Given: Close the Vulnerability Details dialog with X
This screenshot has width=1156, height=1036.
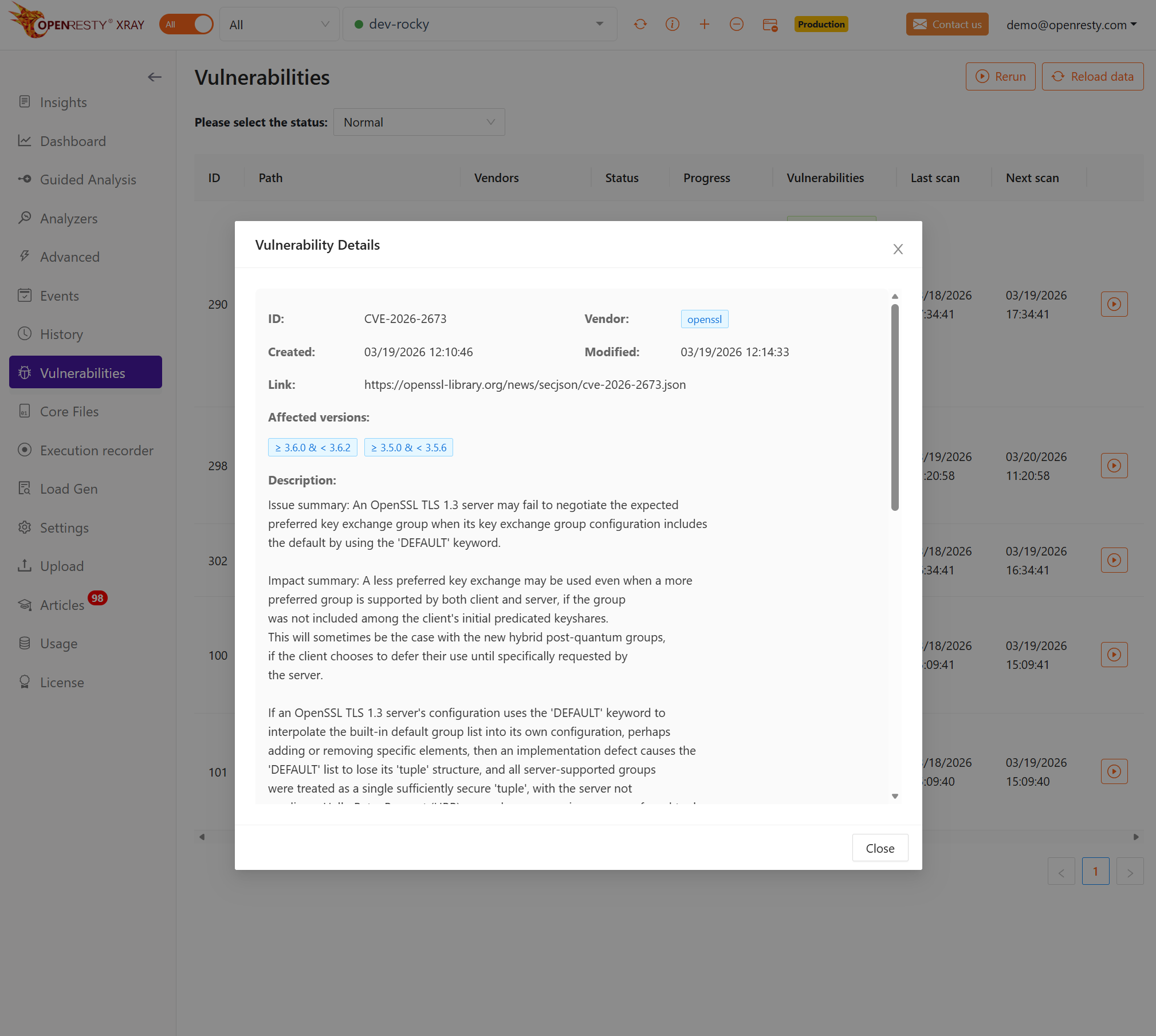Looking at the screenshot, I should click(898, 249).
